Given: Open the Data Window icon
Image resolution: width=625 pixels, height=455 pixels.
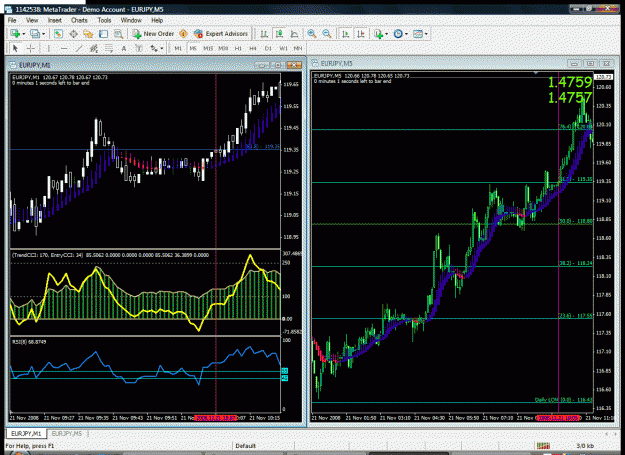Looking at the screenshot, I should coord(73,34).
